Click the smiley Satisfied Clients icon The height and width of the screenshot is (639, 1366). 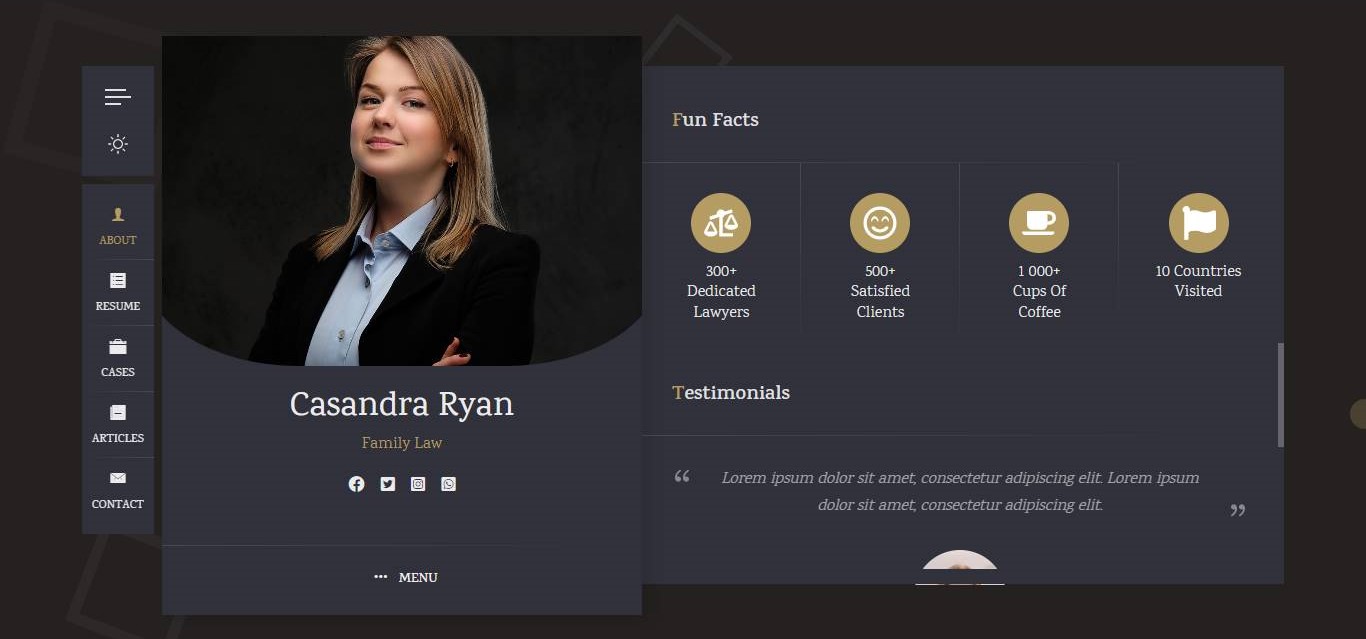(x=879, y=223)
